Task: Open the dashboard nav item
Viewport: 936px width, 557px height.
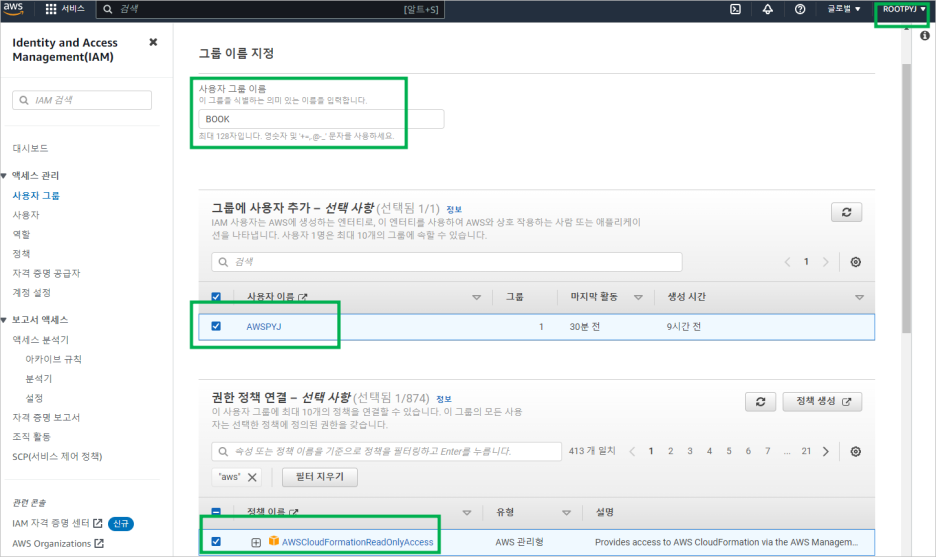Action: (30, 148)
